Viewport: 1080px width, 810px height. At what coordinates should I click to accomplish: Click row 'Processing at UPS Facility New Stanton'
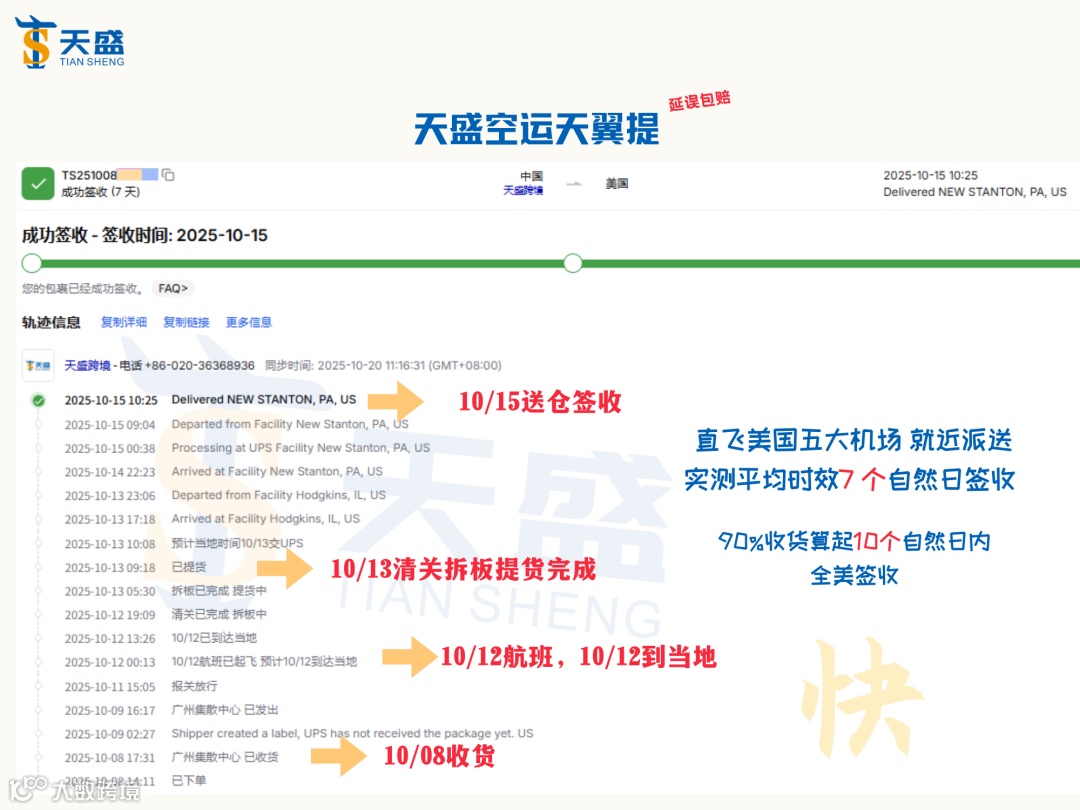tap(247, 448)
